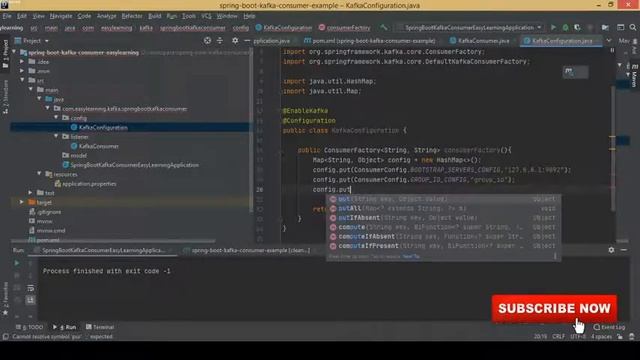Collapse the src folder arrow
Screen dimensions: 640x360
(22, 80)
